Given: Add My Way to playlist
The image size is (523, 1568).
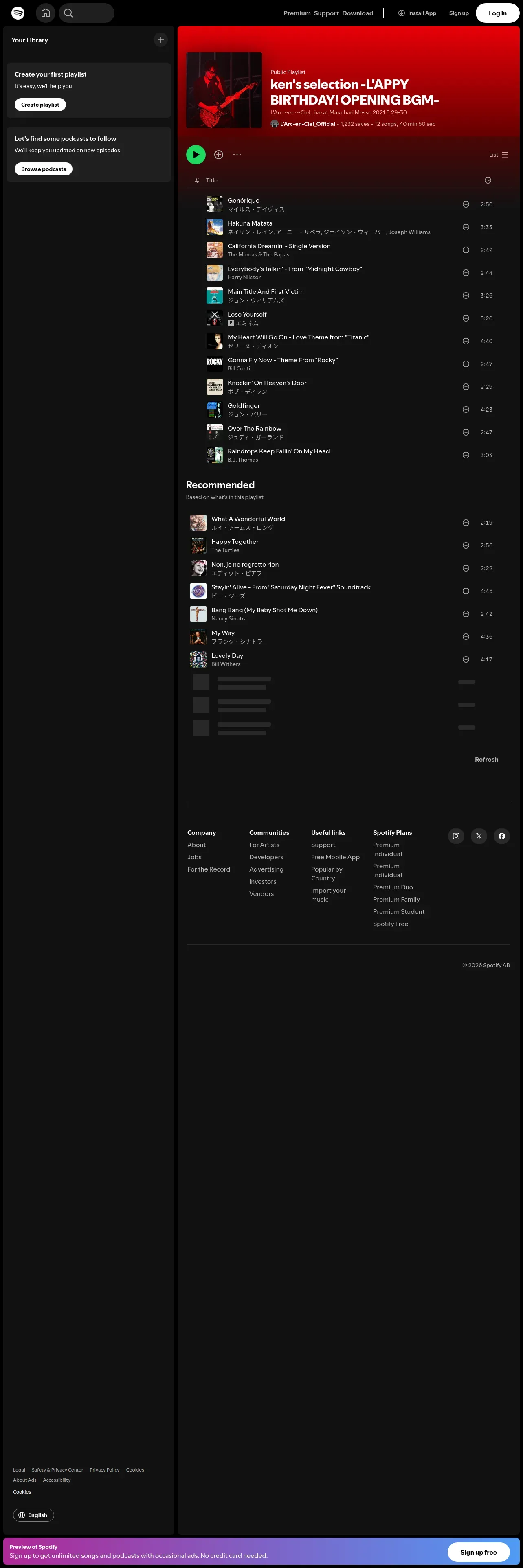Looking at the screenshot, I should click(466, 637).
